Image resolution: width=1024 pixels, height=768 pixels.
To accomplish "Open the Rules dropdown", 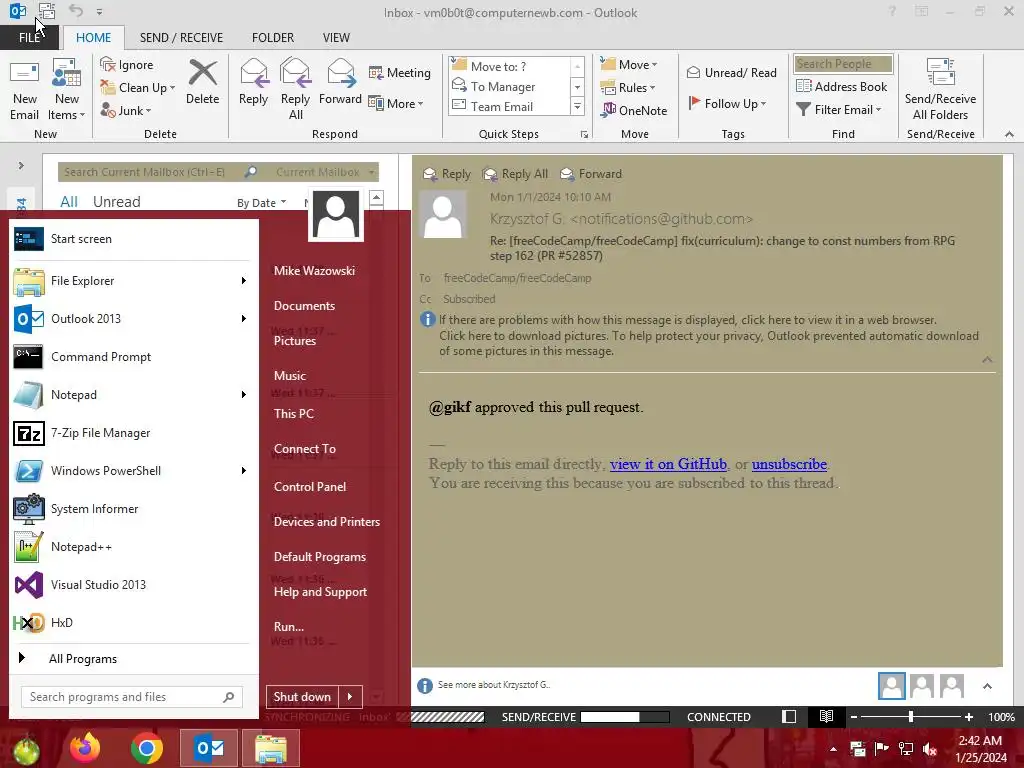I will tap(628, 87).
